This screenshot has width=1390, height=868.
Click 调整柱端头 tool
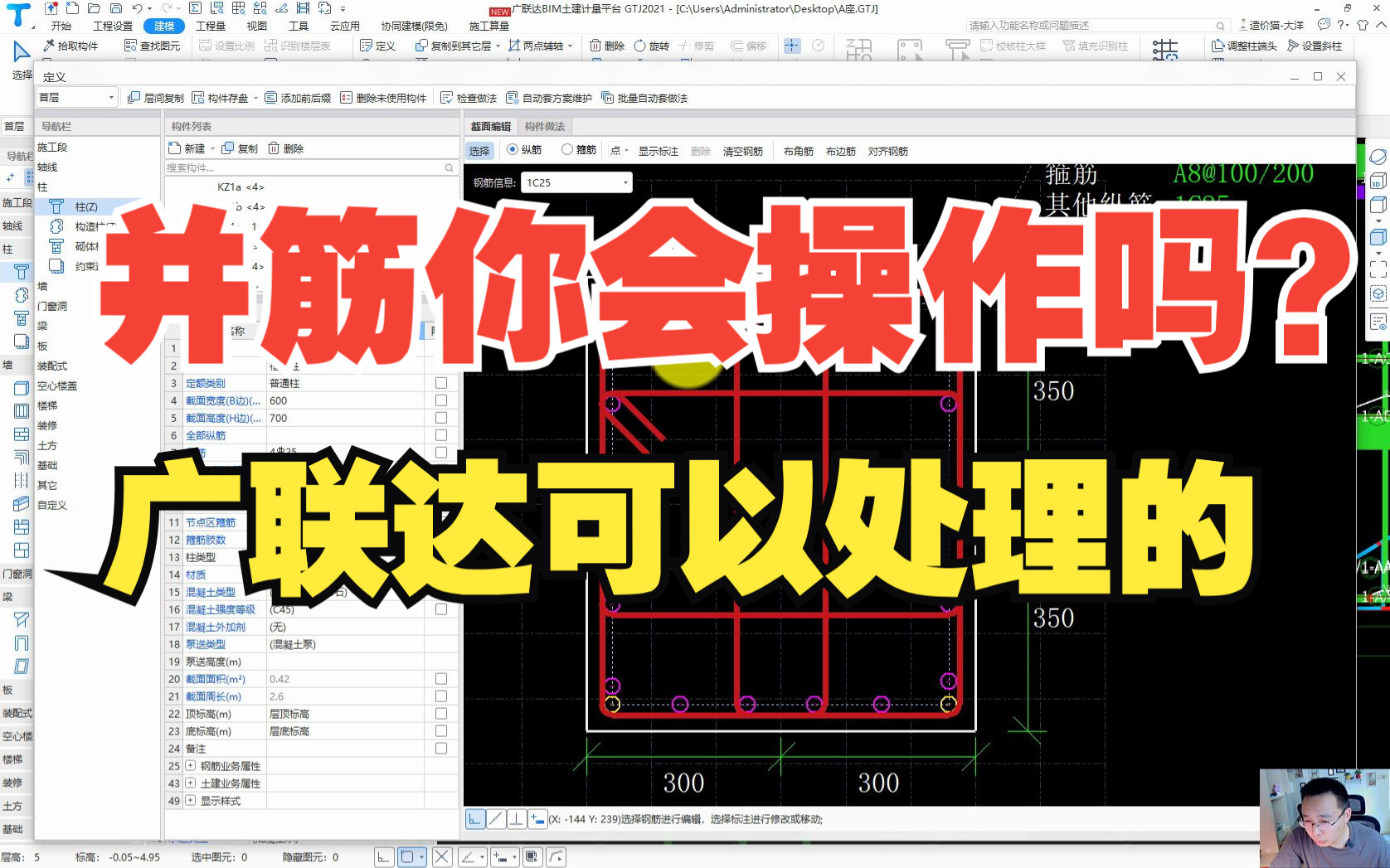[1244, 46]
